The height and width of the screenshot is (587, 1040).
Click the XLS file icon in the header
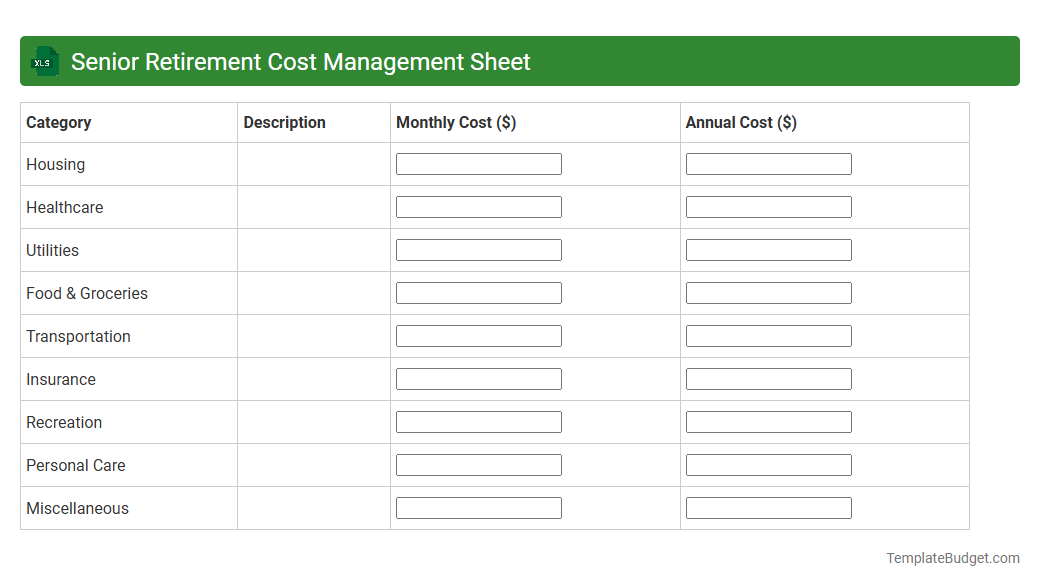click(x=44, y=61)
